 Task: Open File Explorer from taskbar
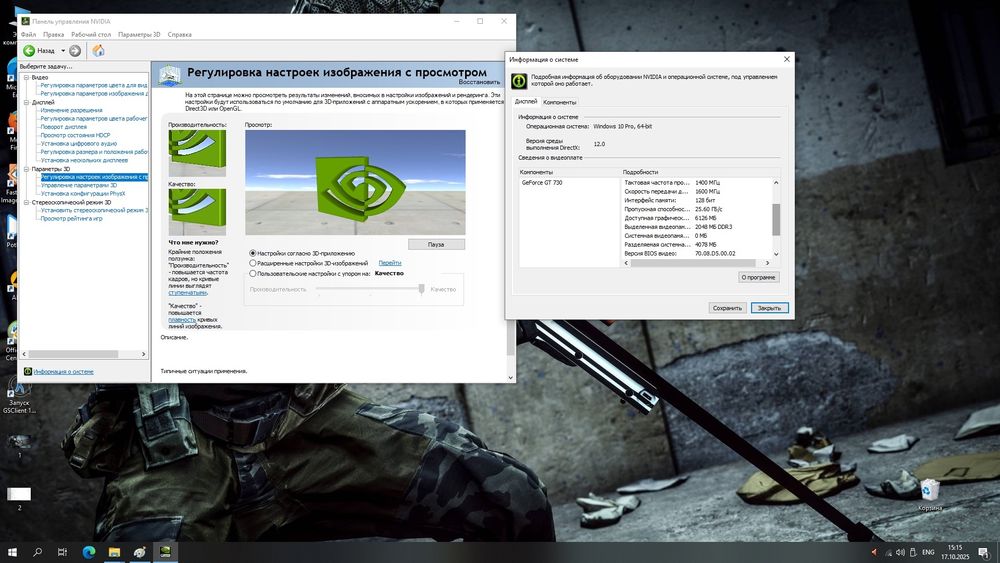114,552
